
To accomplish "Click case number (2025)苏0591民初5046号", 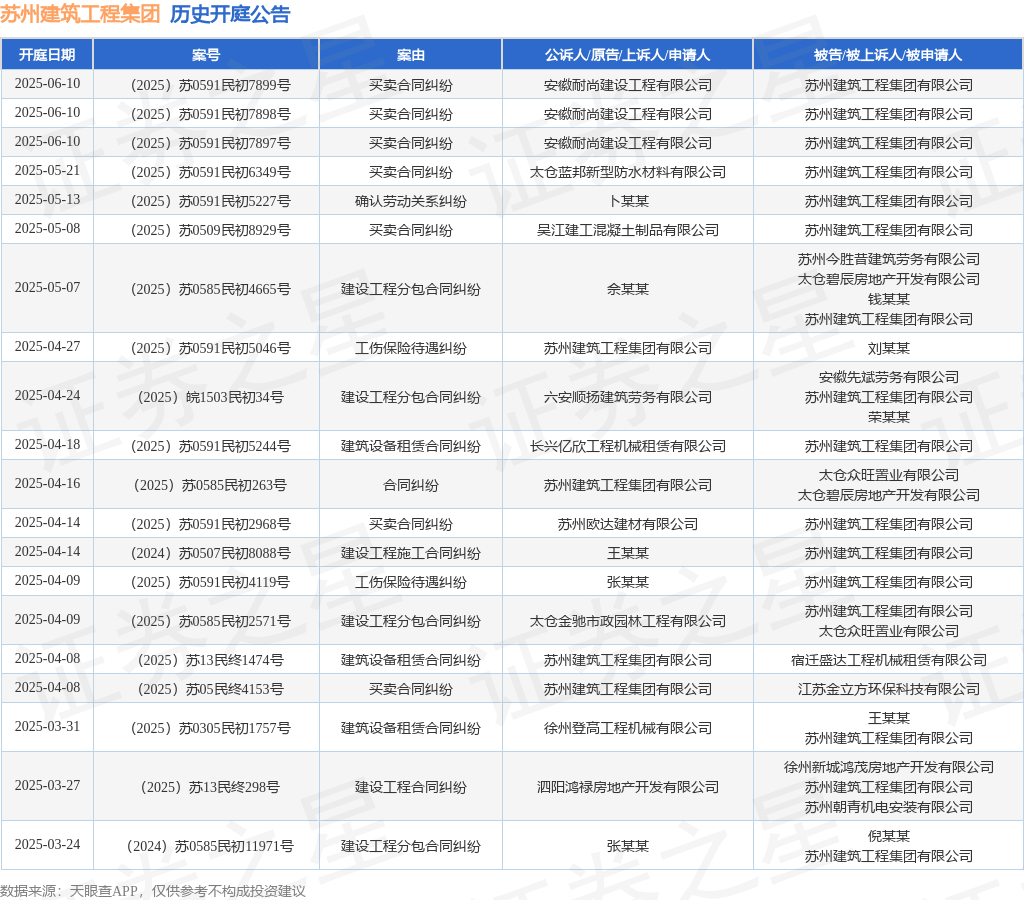I will [210, 348].
